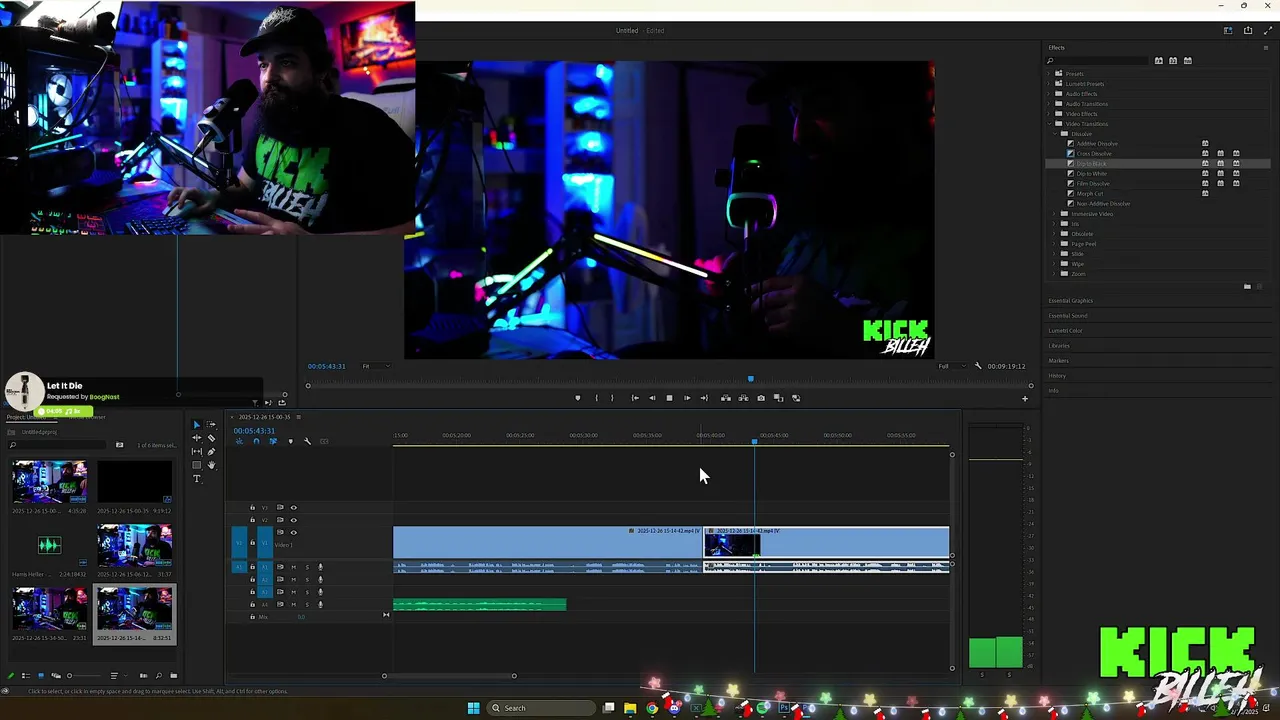Image resolution: width=1280 pixels, height=720 pixels.
Task: Solo audio track A2
Action: (x=307, y=580)
